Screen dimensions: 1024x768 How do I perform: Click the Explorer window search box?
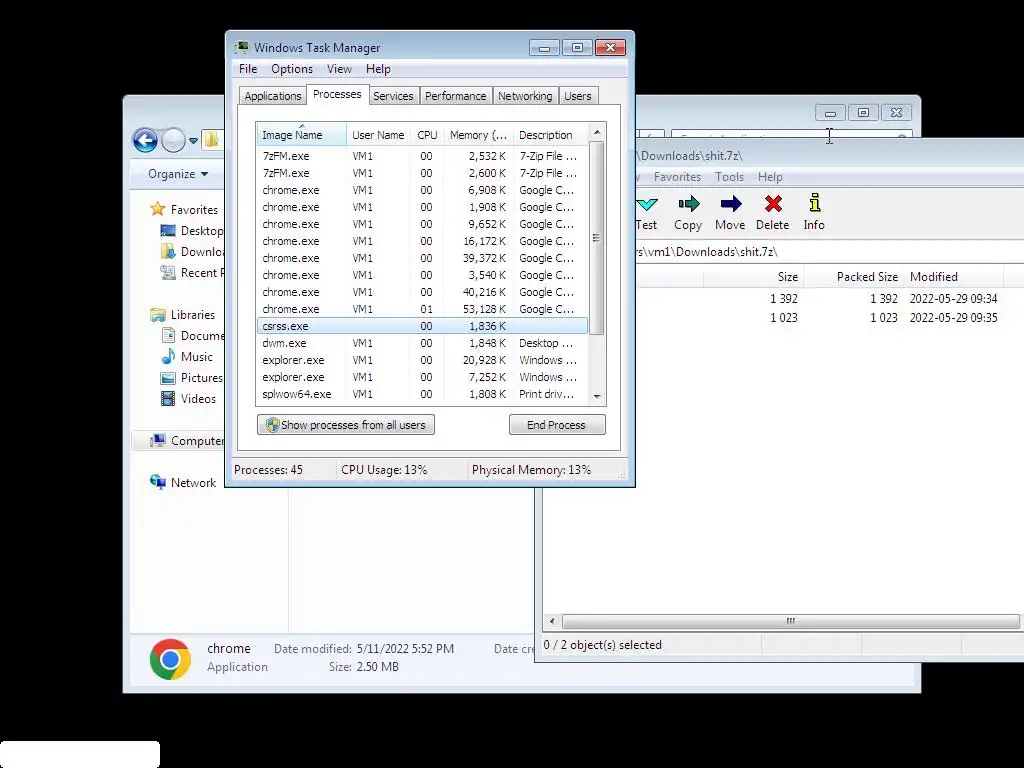tap(792, 134)
